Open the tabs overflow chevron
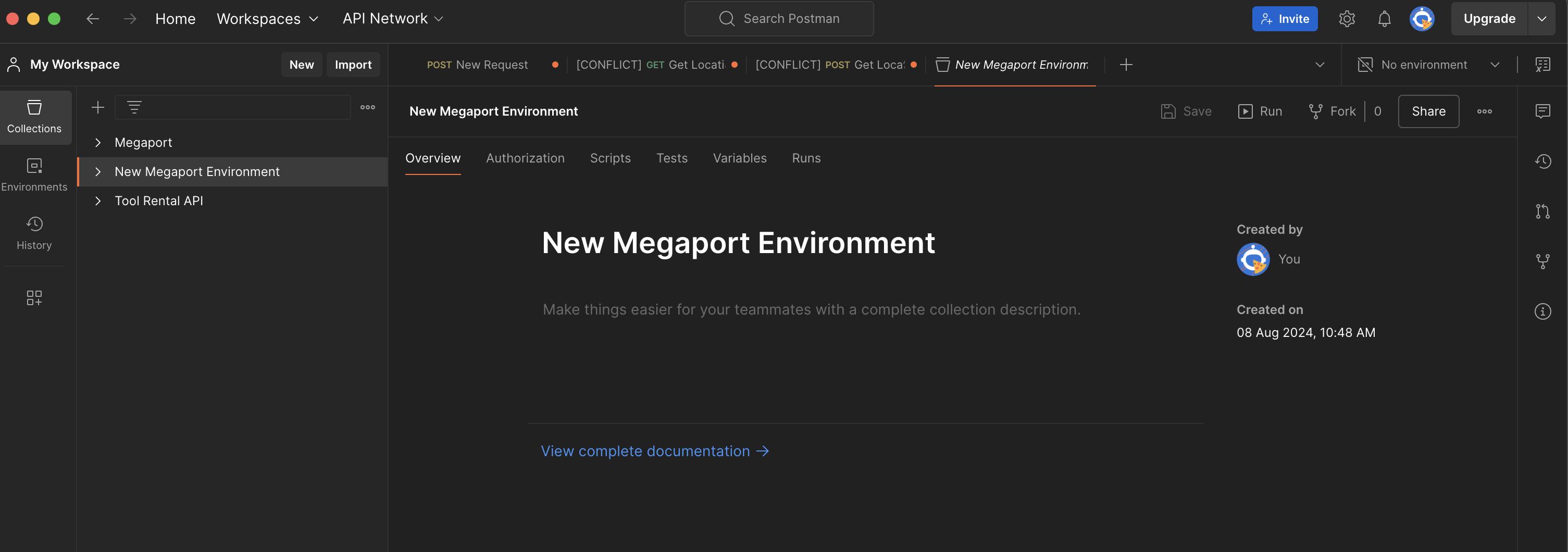 click(1320, 65)
